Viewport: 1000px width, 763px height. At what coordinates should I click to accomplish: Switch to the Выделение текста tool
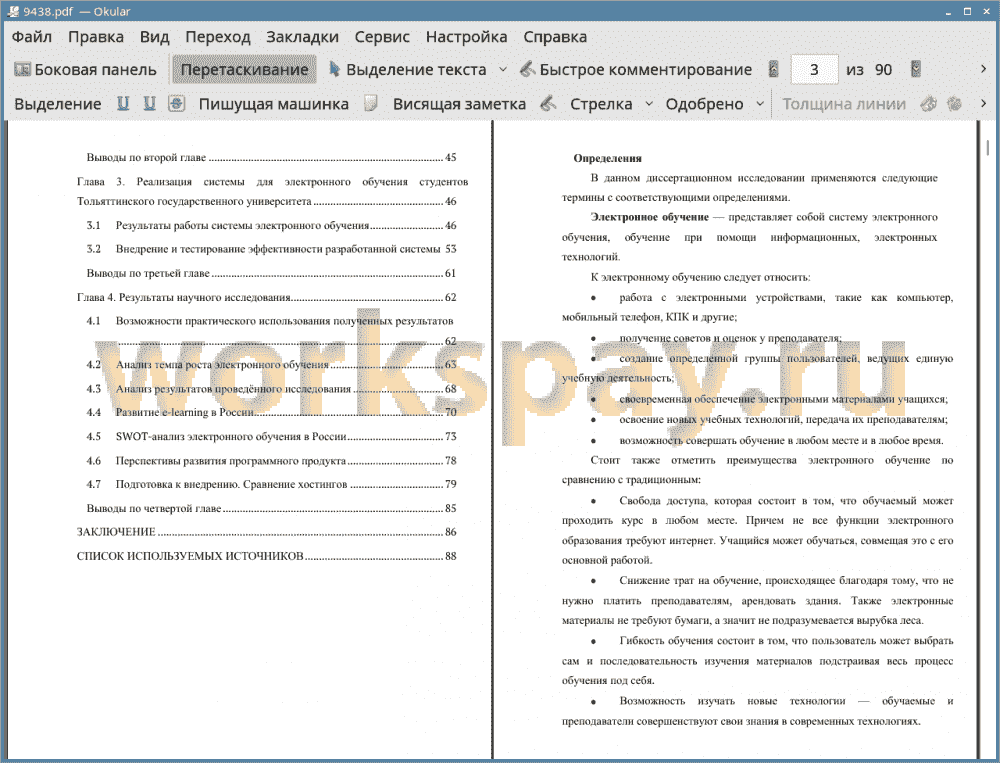click(408, 70)
